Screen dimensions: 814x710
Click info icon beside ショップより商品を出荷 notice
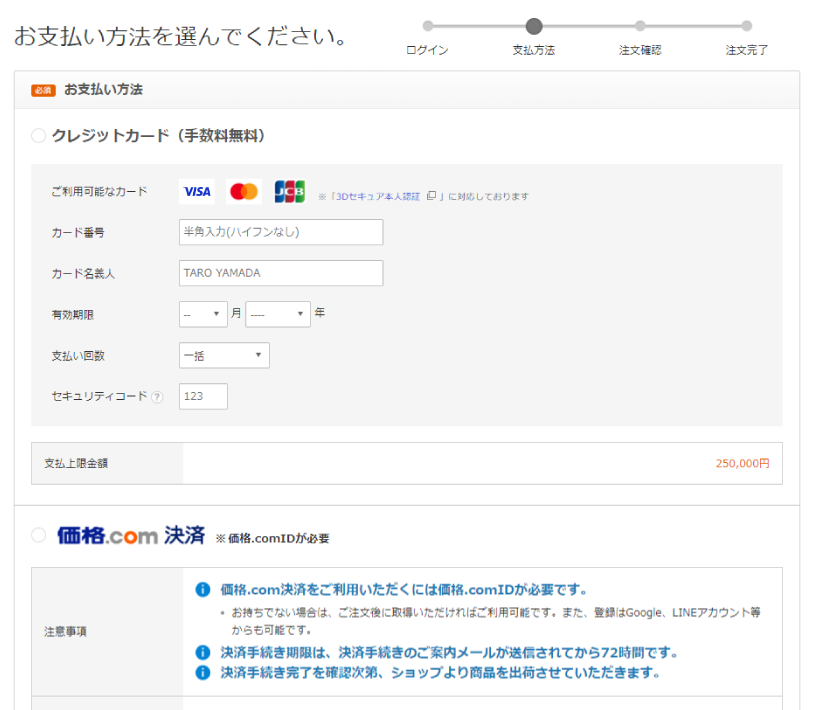pos(202,673)
